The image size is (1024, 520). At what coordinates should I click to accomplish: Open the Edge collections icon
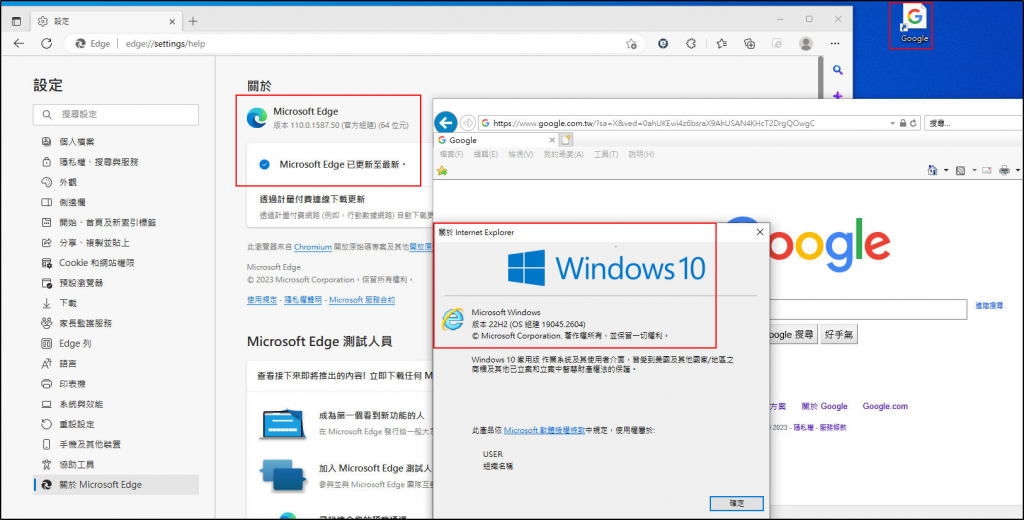point(750,44)
